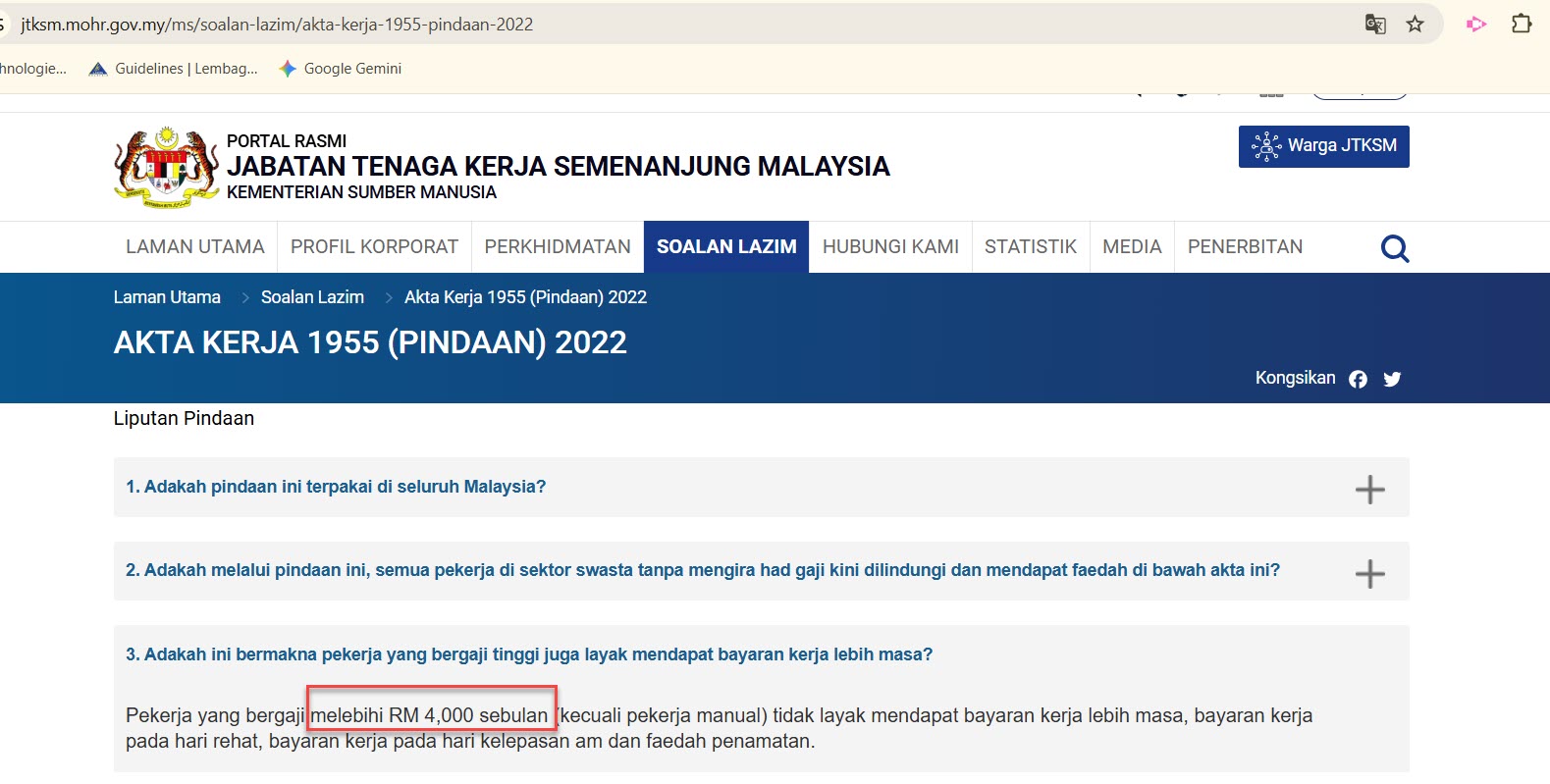The width and height of the screenshot is (1550, 784).
Task: Open the browser extensions puzzle icon
Action: tap(1521, 25)
